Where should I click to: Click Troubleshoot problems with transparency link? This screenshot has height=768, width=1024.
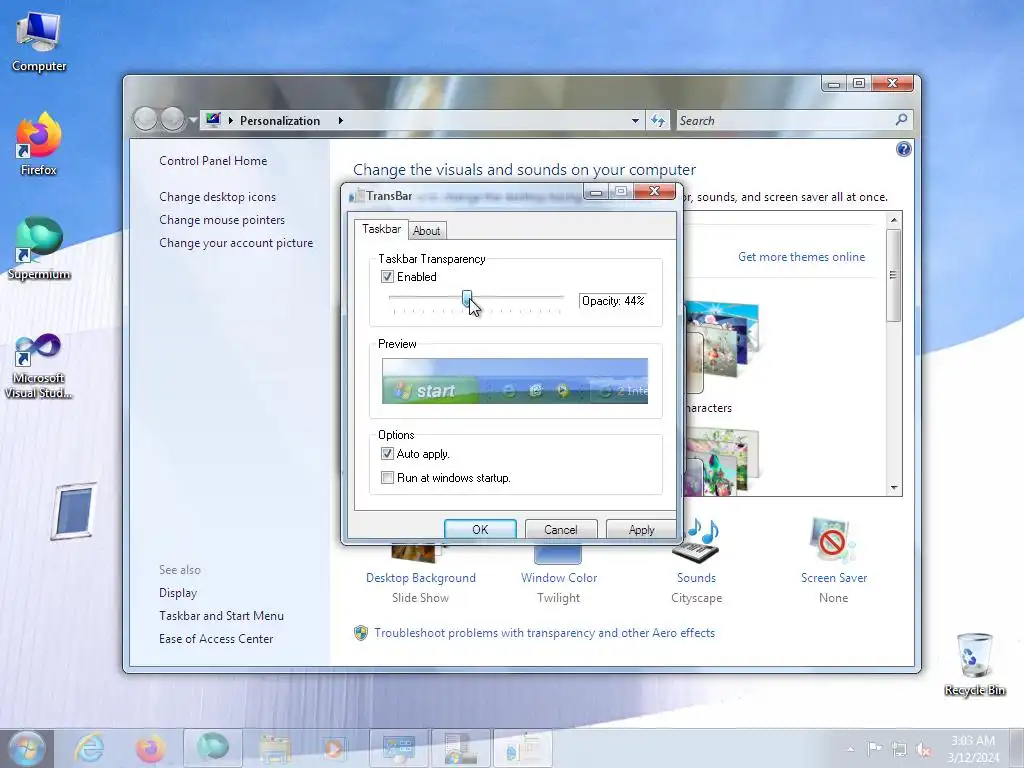(x=544, y=633)
